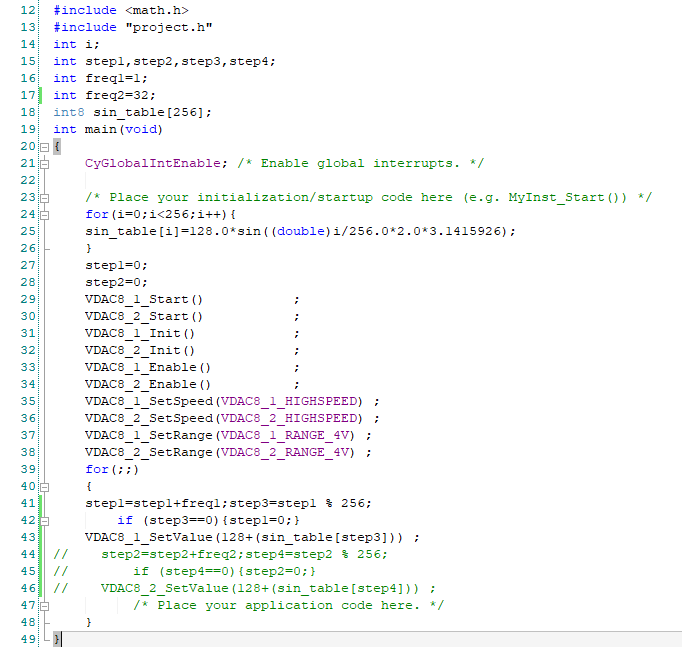Collapse the comment fold at line 21
The image size is (682, 647).
point(44,164)
